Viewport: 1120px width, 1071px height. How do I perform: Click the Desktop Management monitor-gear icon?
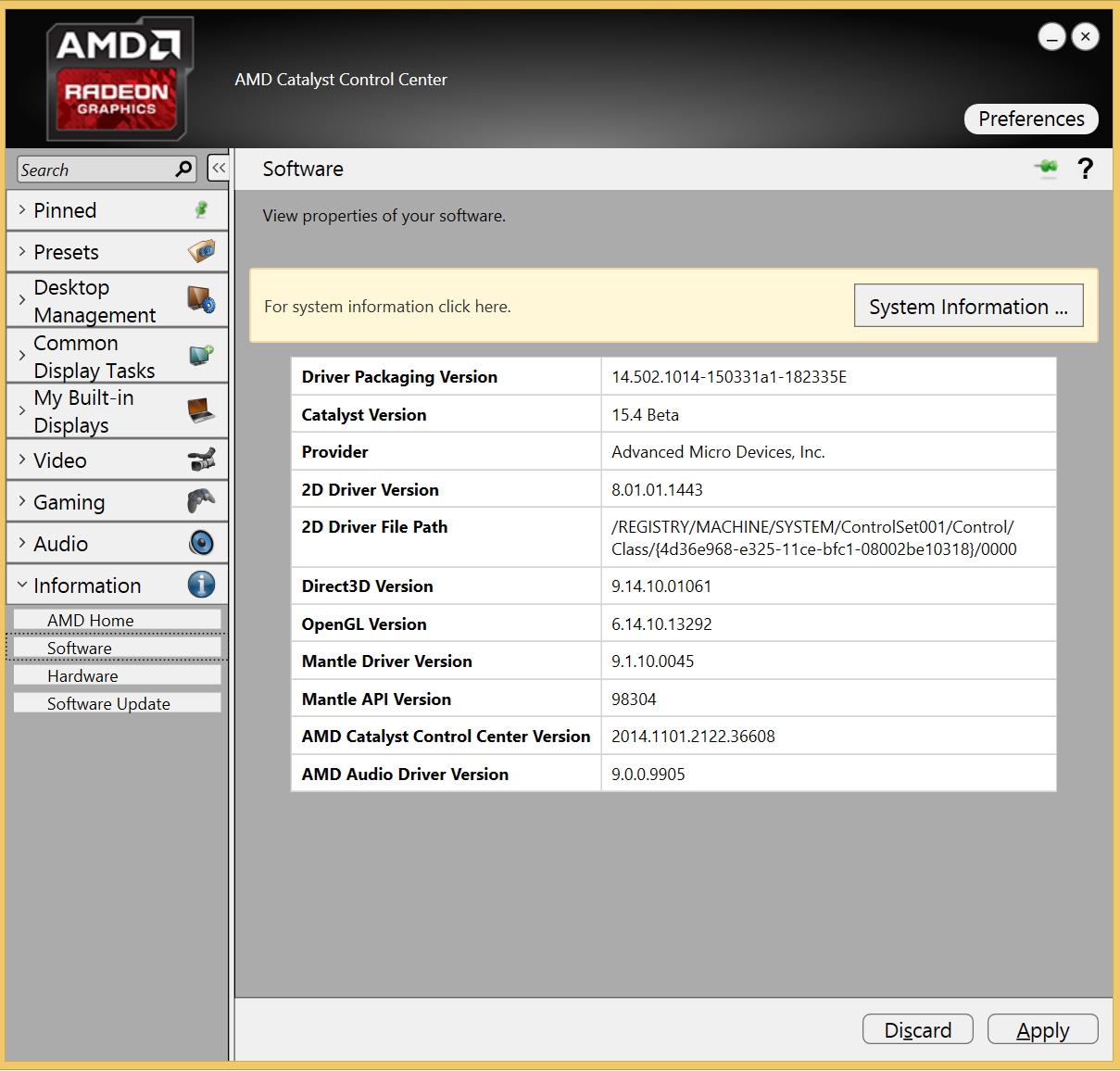[201, 299]
